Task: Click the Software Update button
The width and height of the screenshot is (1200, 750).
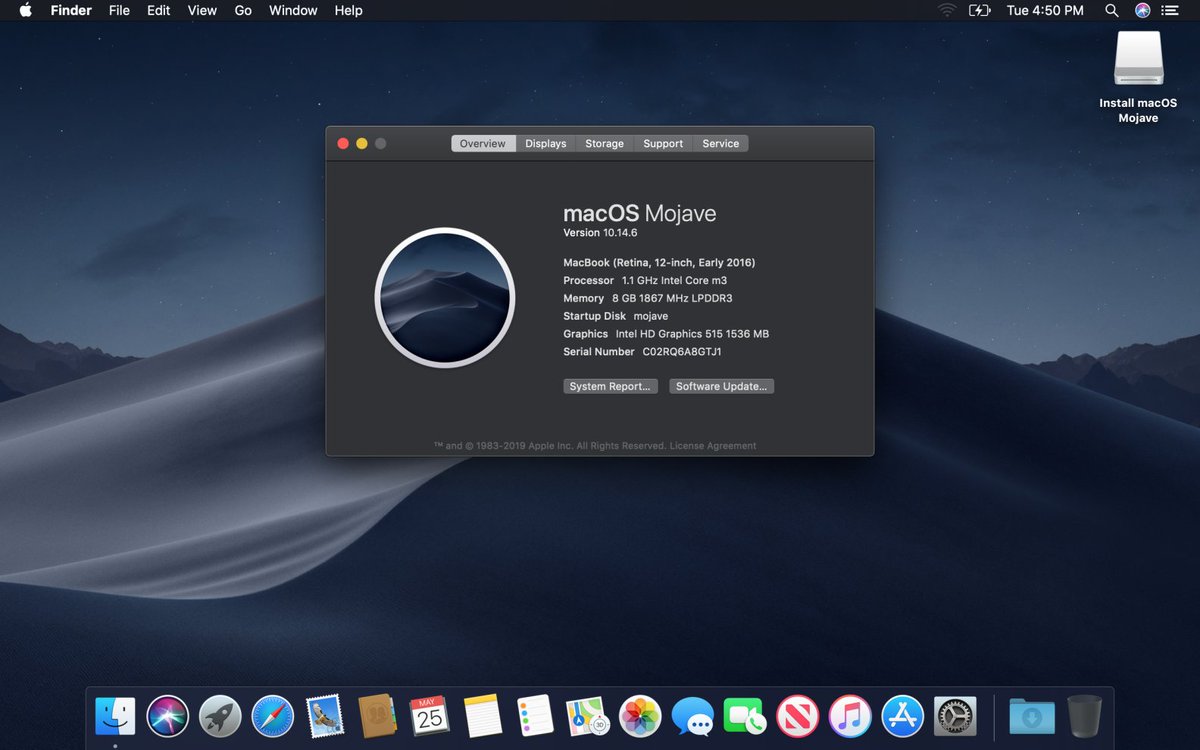Action: pos(721,386)
